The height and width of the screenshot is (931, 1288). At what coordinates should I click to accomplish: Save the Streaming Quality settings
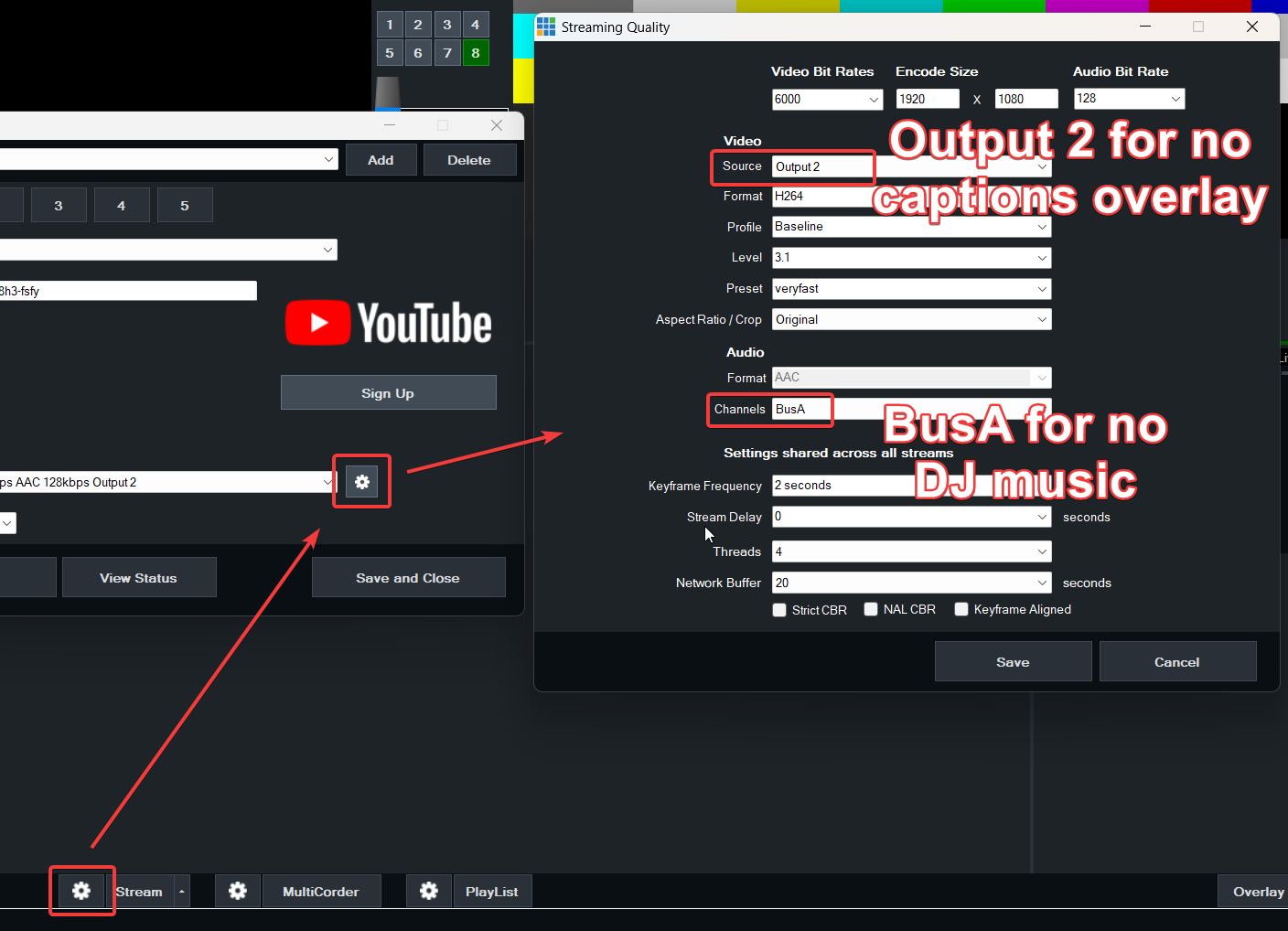[x=1013, y=661]
